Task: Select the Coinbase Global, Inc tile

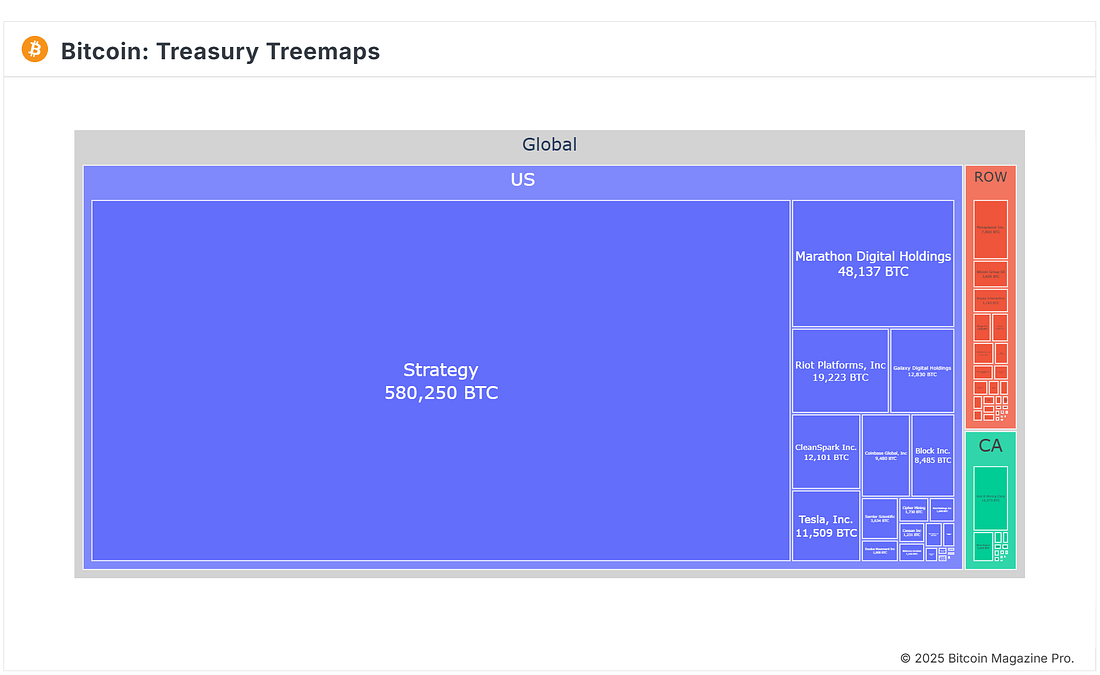Action: tap(885, 455)
